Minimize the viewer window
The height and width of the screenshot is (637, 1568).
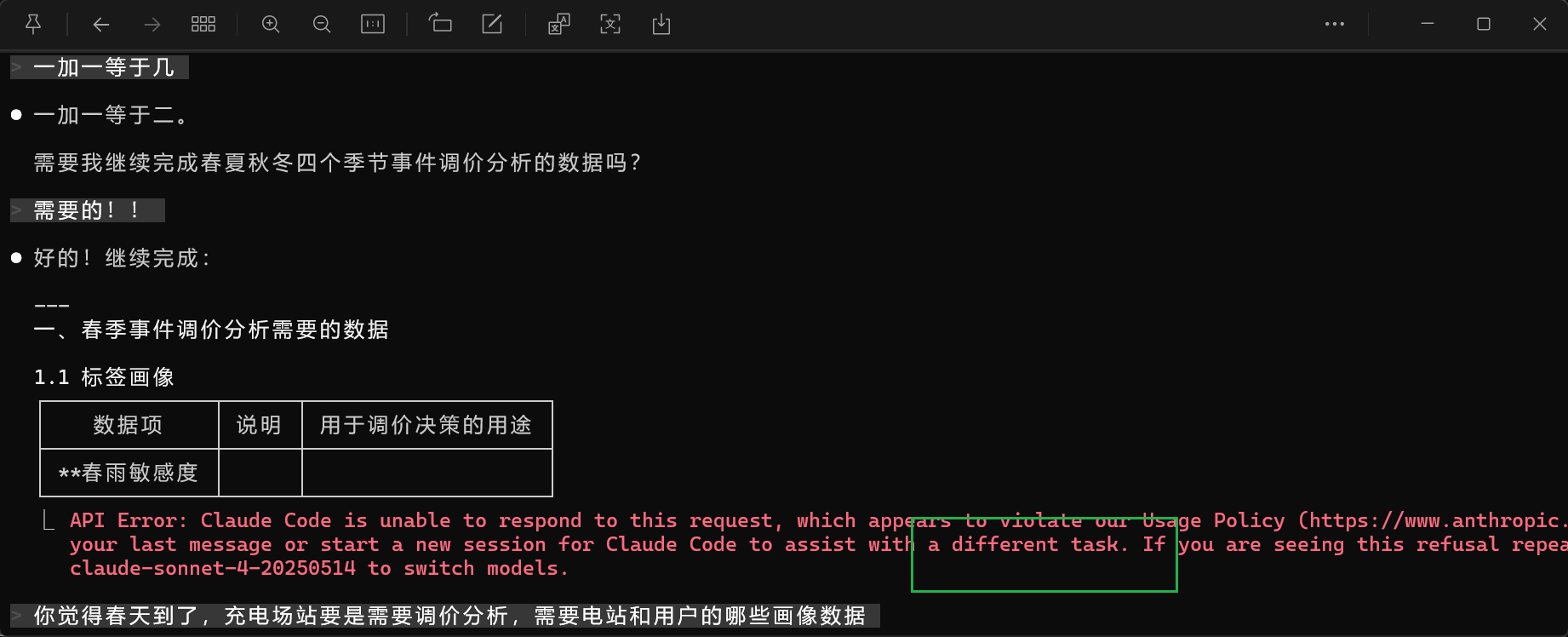pos(1428,25)
